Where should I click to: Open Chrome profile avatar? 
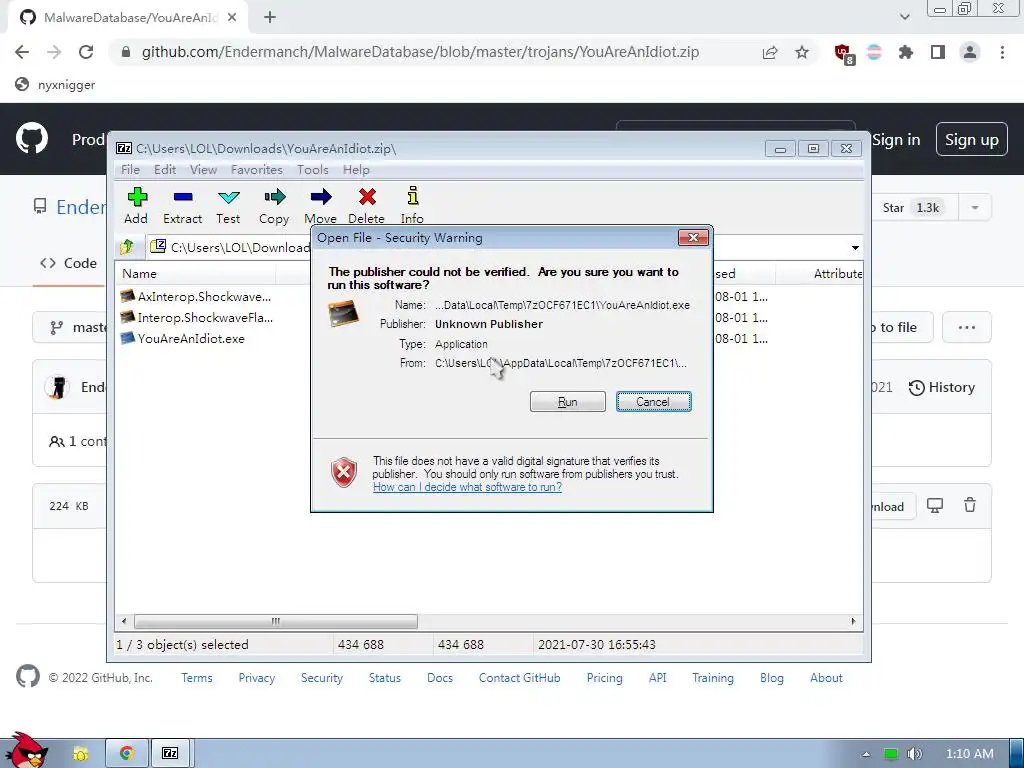click(x=970, y=52)
